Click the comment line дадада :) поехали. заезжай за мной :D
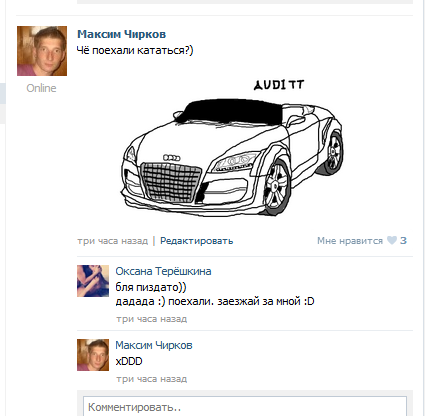 (x=215, y=301)
